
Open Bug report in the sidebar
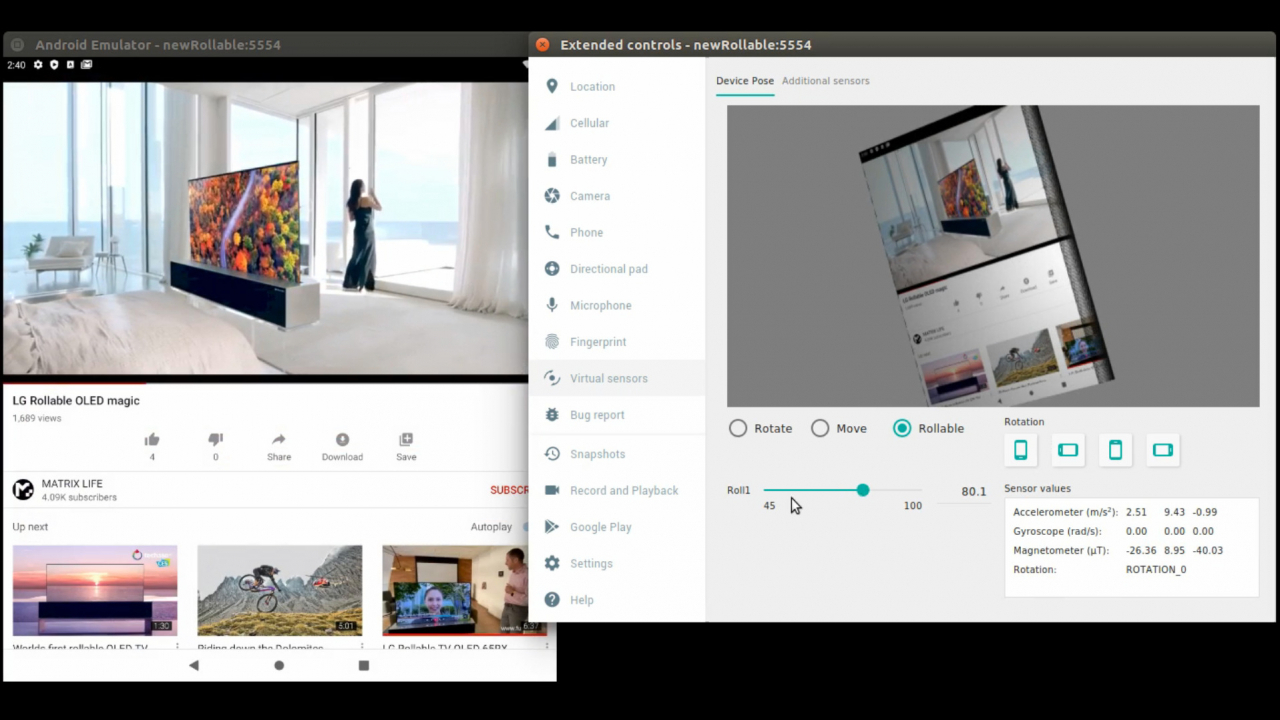(617, 415)
